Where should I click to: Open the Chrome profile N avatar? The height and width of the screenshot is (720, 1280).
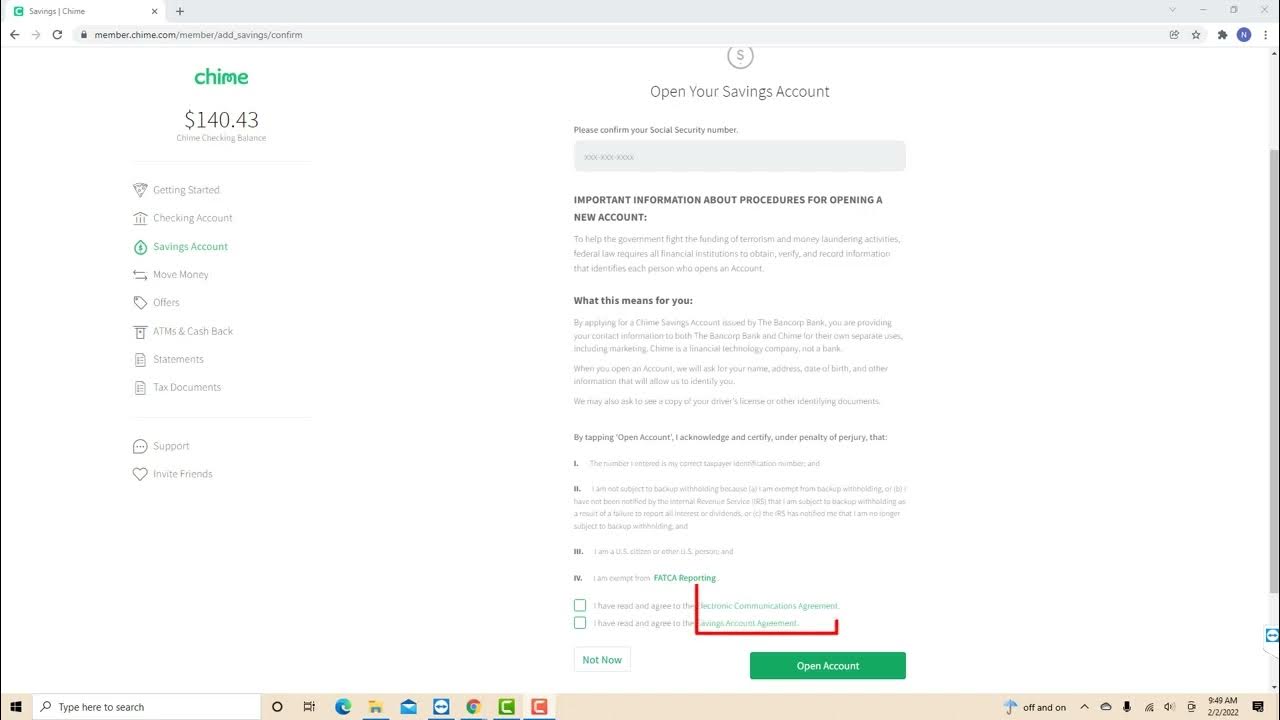[x=1244, y=34]
